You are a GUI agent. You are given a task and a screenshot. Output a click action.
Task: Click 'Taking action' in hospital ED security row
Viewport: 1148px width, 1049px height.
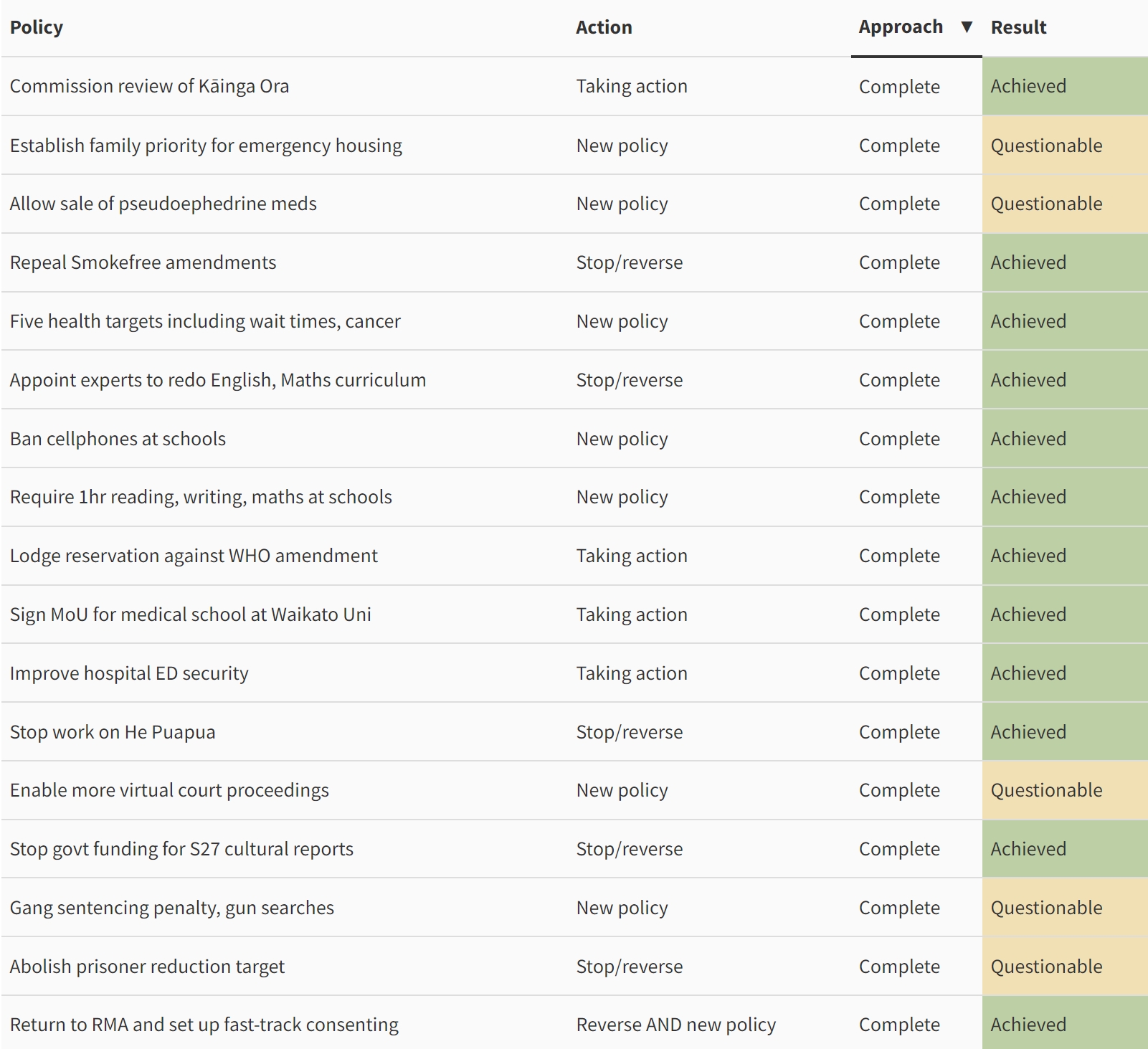pyautogui.click(x=632, y=673)
